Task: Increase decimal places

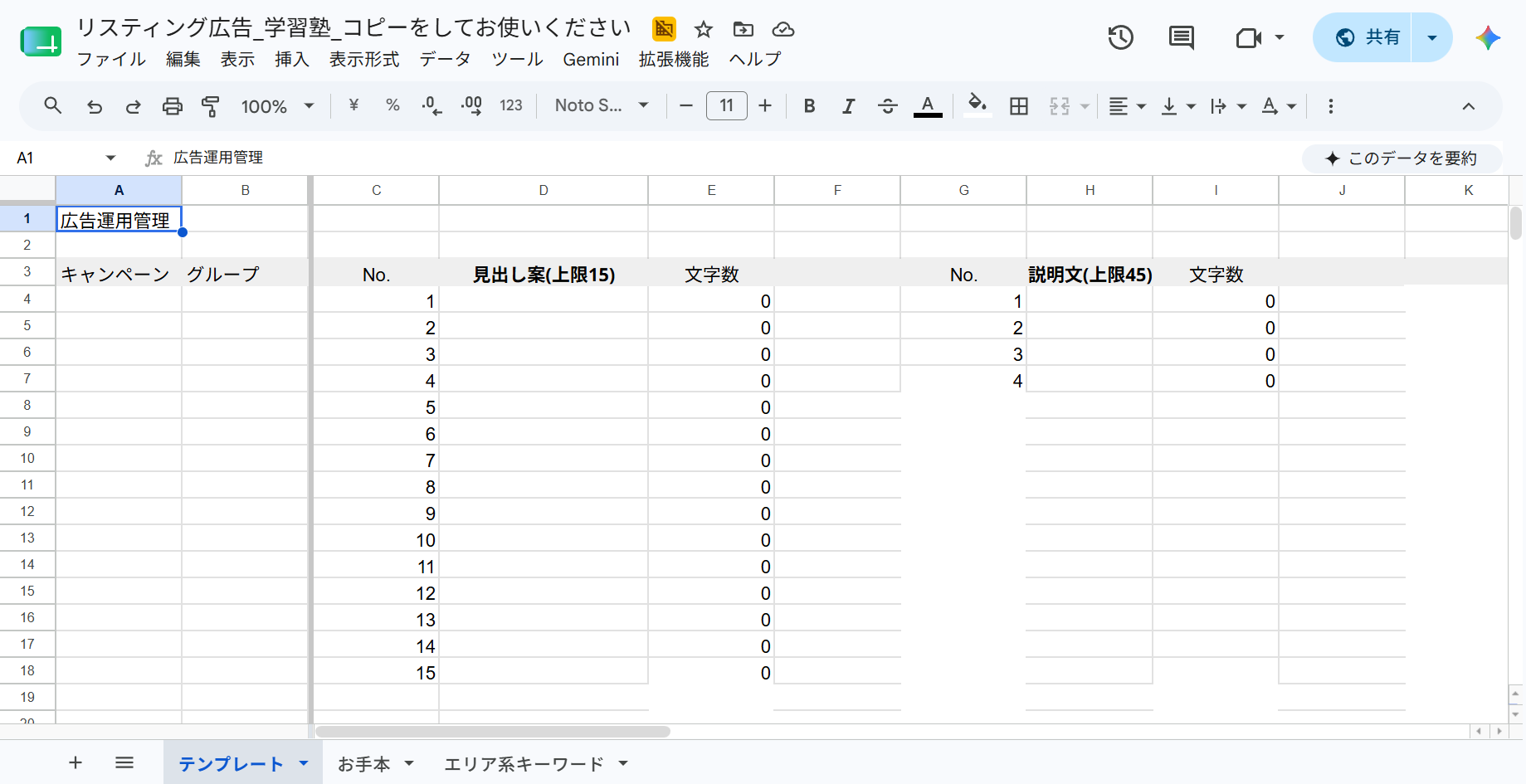Action: click(471, 105)
